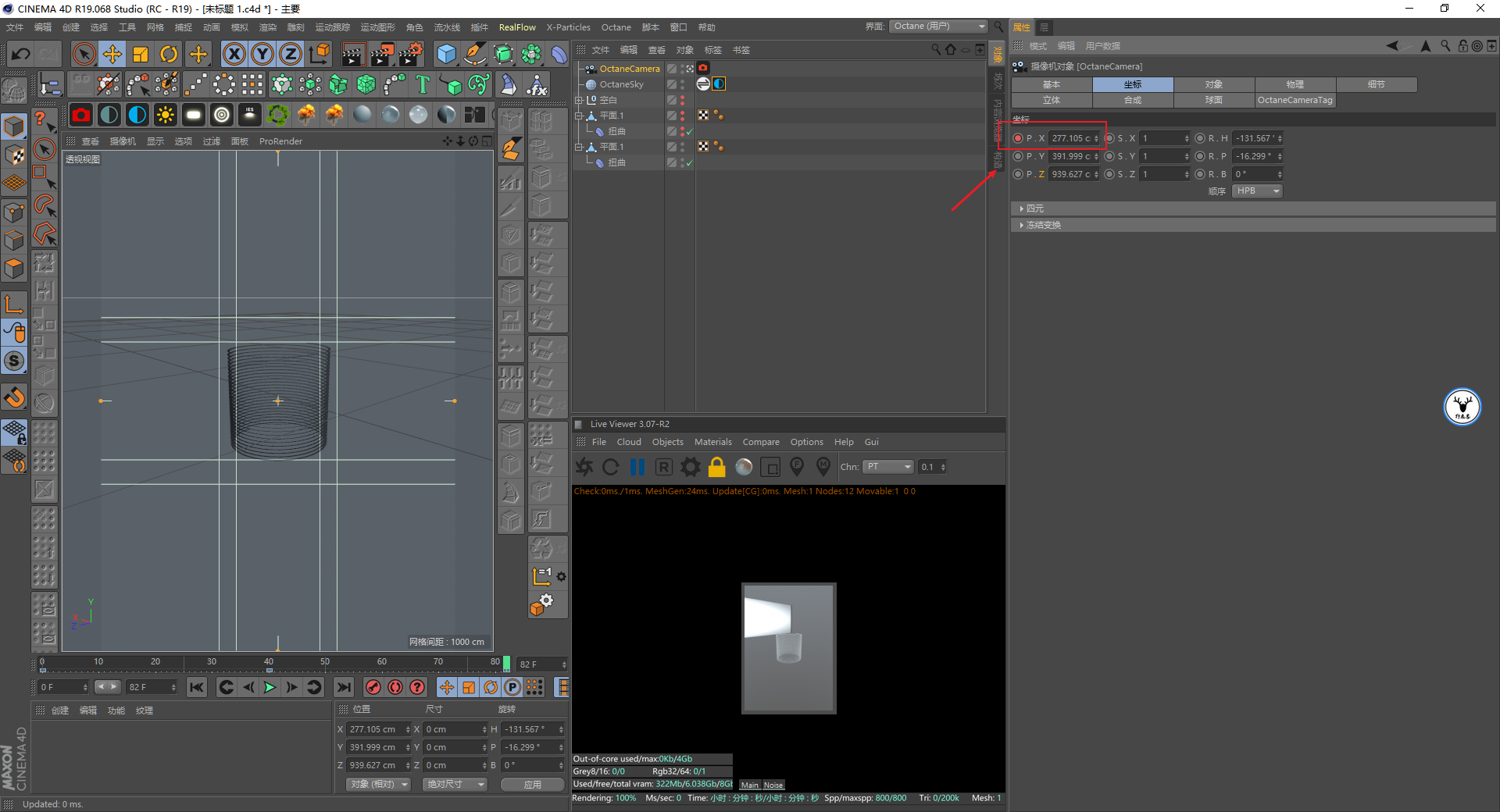This screenshot has height=812, width=1500.
Task: Toggle the P.X keyframe radio button
Action: pyautogui.click(x=1018, y=138)
